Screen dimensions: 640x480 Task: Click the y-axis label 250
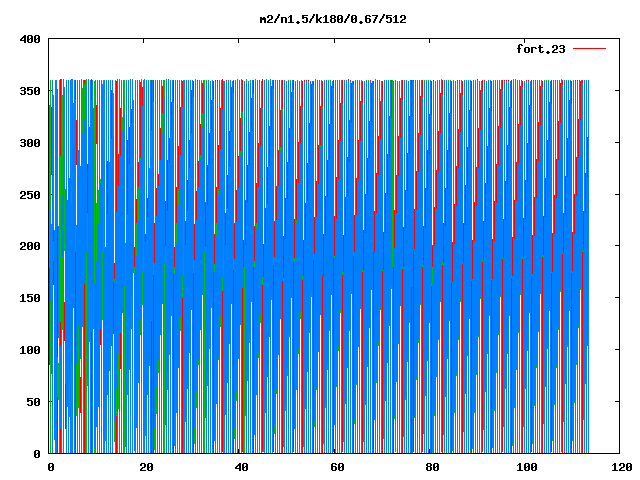tap(30, 195)
